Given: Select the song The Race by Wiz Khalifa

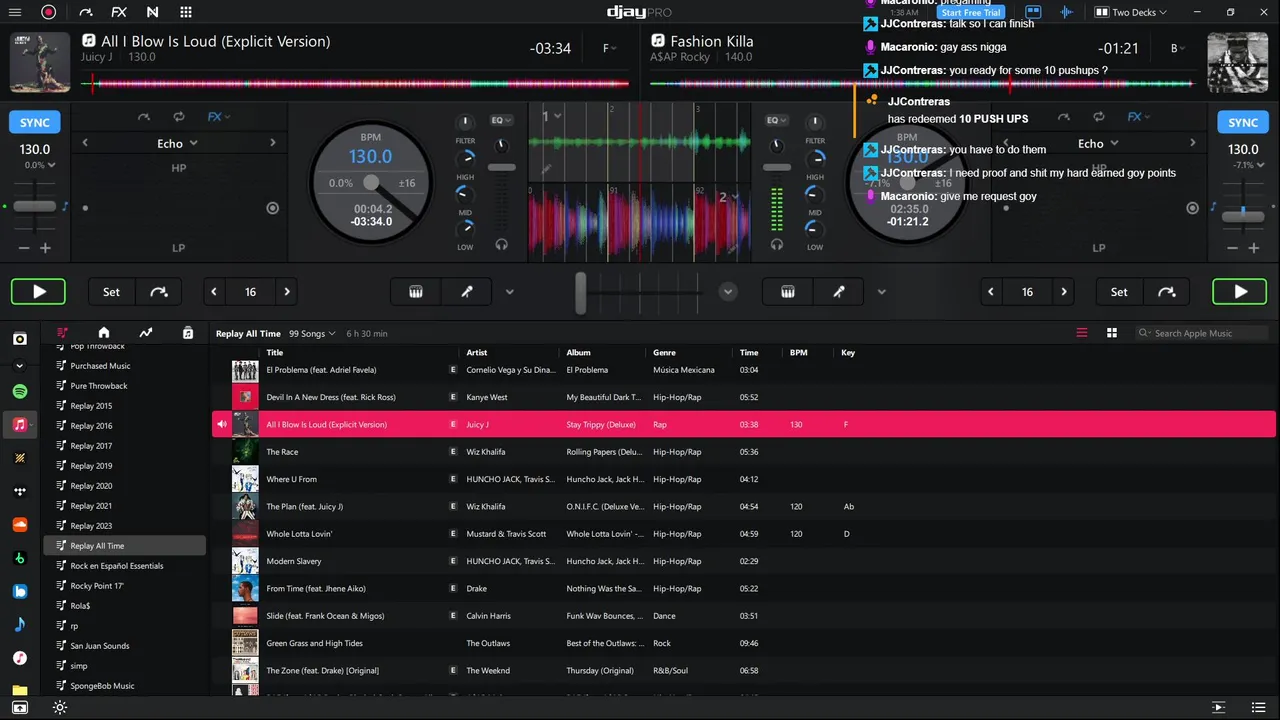Looking at the screenshot, I should [744, 452].
